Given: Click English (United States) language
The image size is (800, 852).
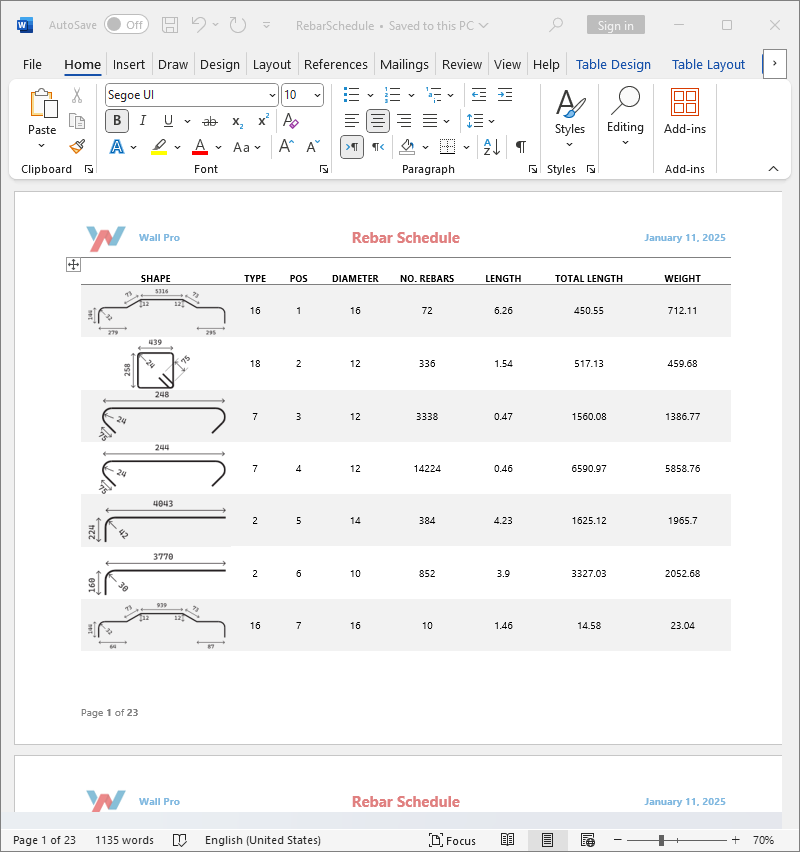Looking at the screenshot, I should (x=262, y=840).
